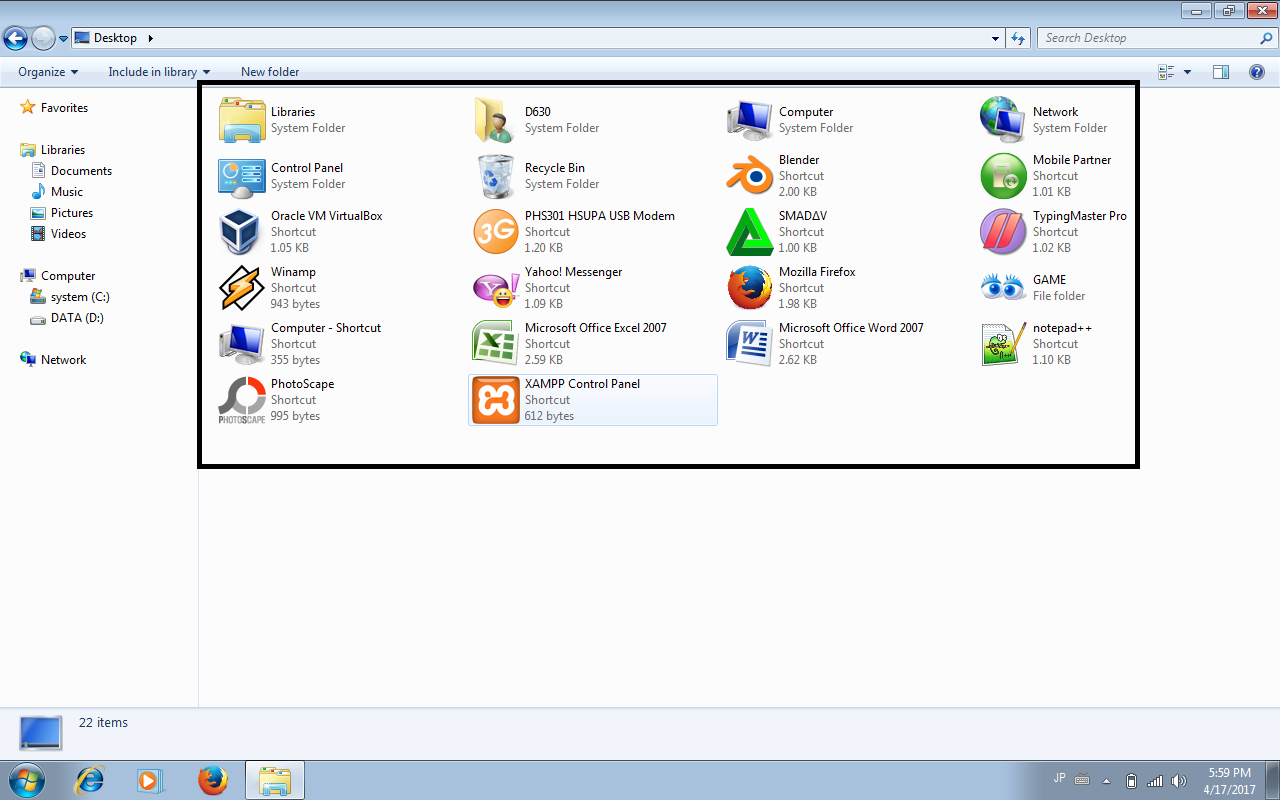Click the notepad++ shortcut icon
Screen dimensions: 1280x800
(1004, 344)
